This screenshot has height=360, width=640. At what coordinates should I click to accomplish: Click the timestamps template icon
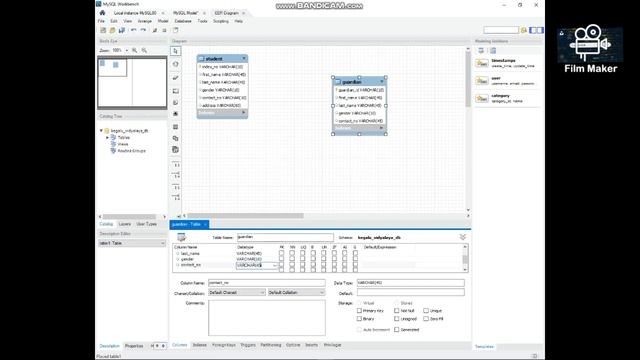pyautogui.click(x=482, y=63)
